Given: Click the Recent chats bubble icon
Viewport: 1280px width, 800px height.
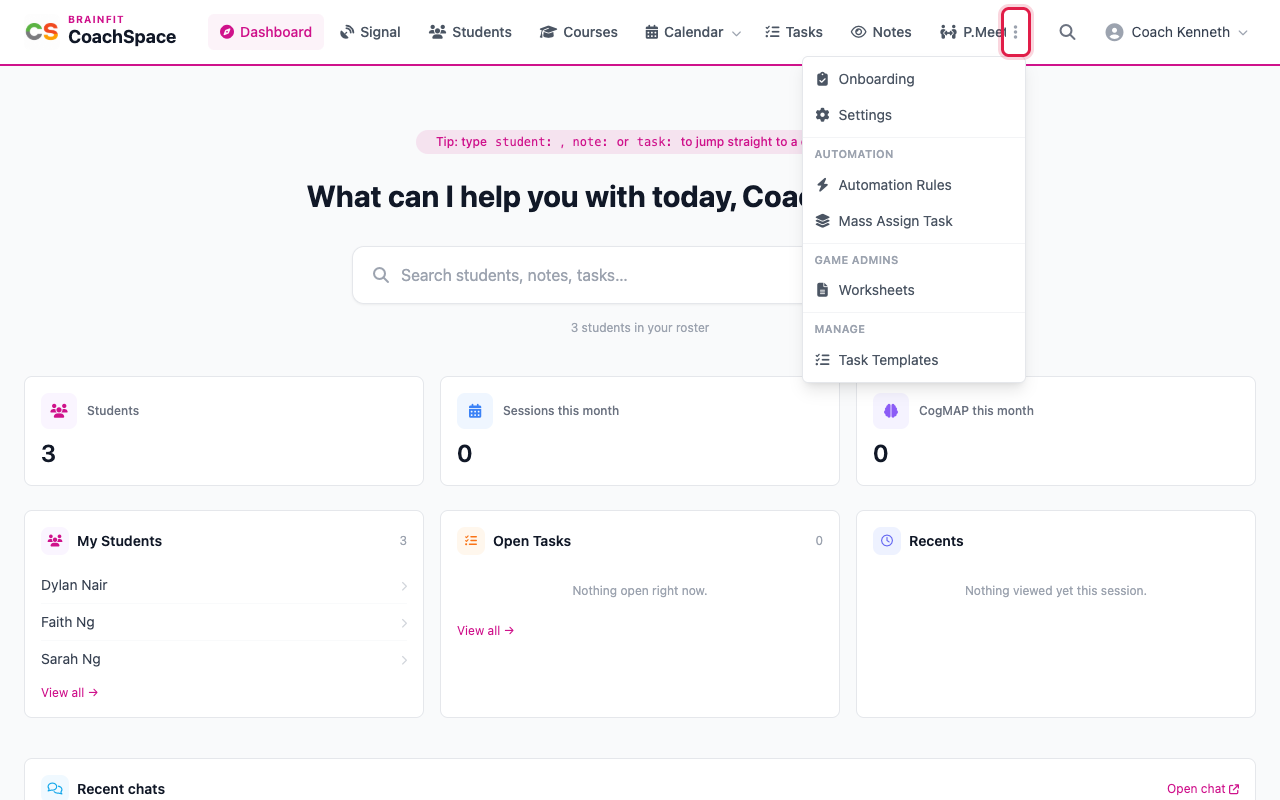Looking at the screenshot, I should [55, 789].
